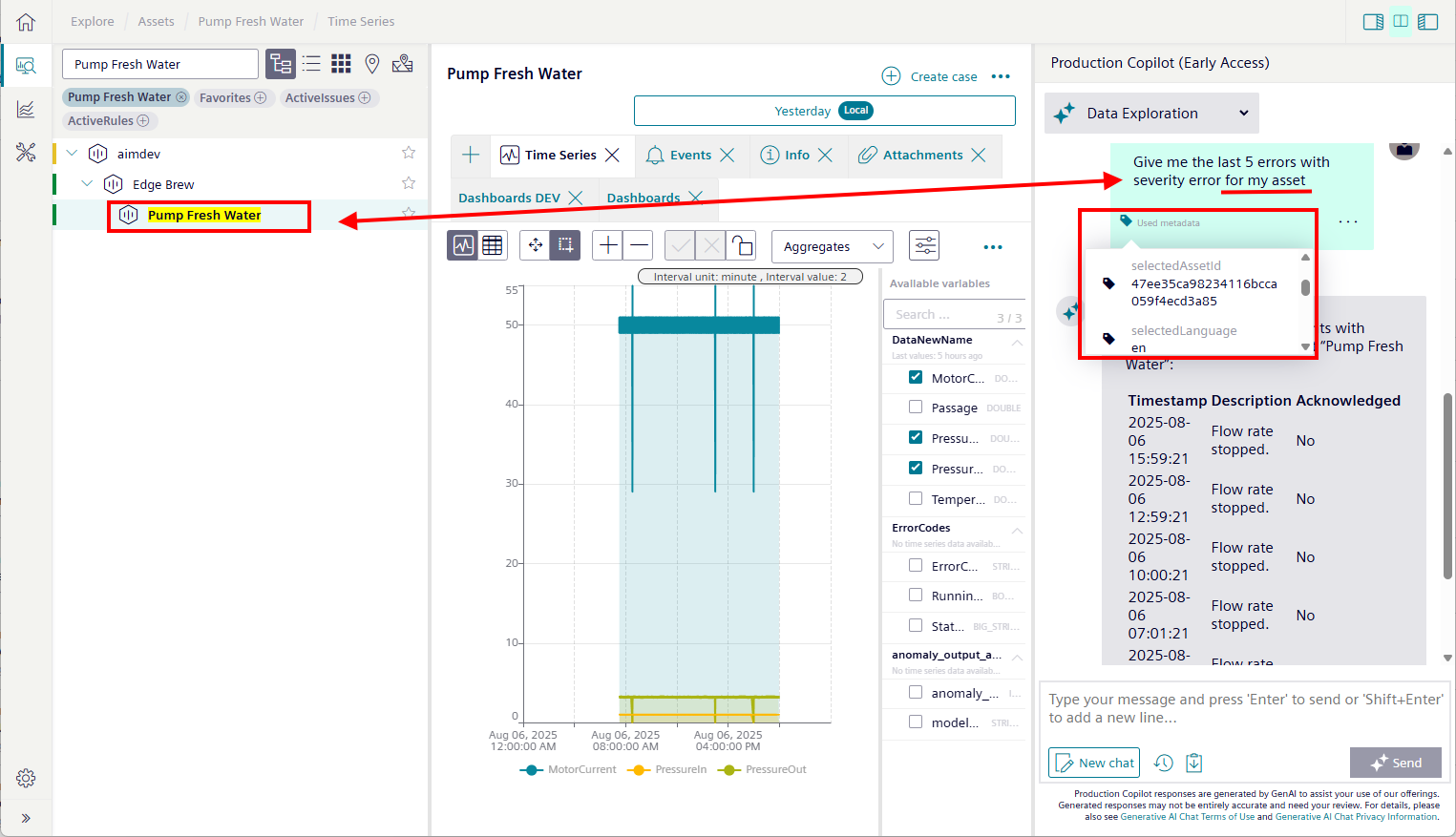Enable the Passage variable checkbox
1456x837 pixels.
(x=916, y=408)
